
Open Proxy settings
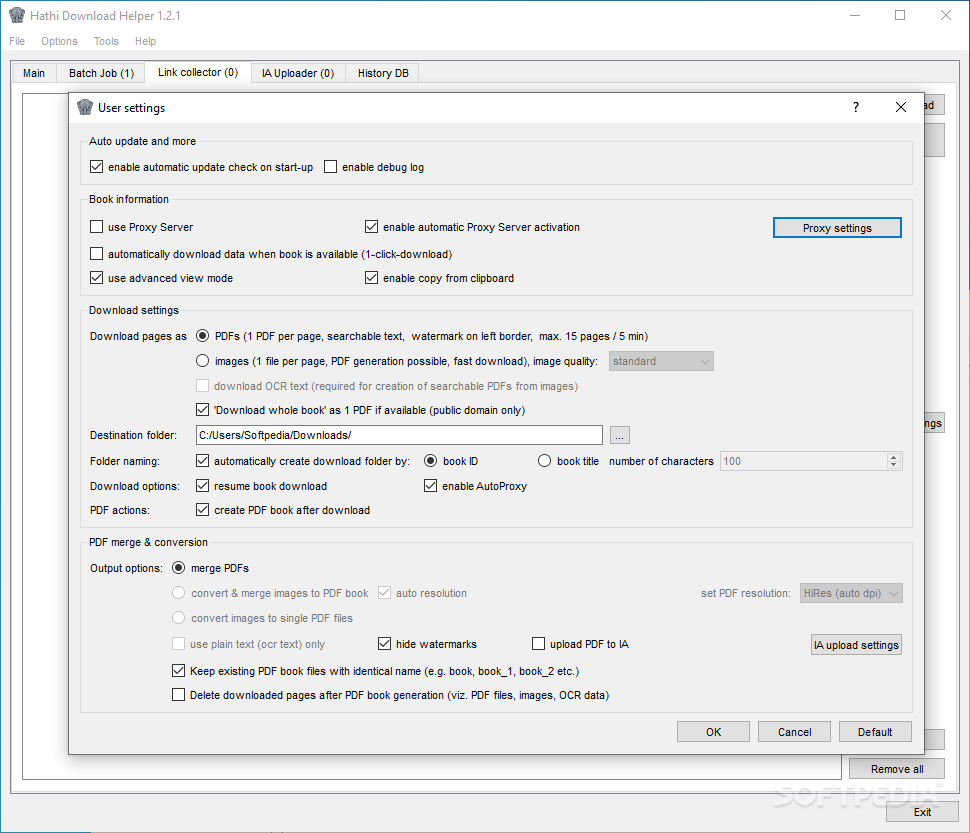click(837, 228)
